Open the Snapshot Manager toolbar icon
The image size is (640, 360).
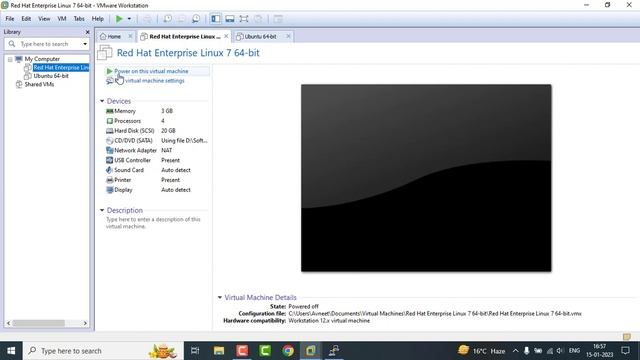tap(196, 19)
